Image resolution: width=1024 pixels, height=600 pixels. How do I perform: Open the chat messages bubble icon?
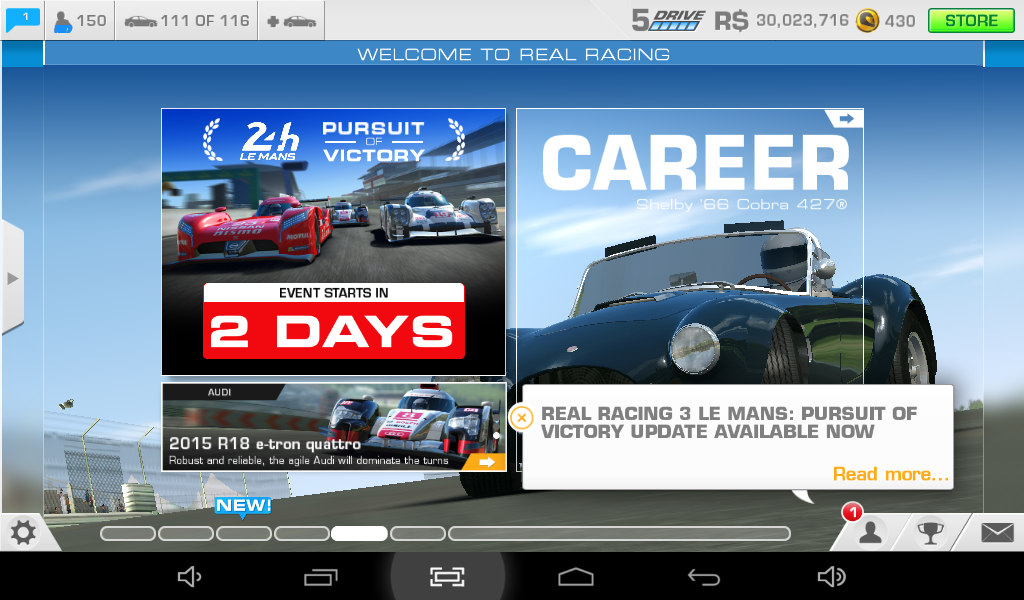(x=23, y=20)
